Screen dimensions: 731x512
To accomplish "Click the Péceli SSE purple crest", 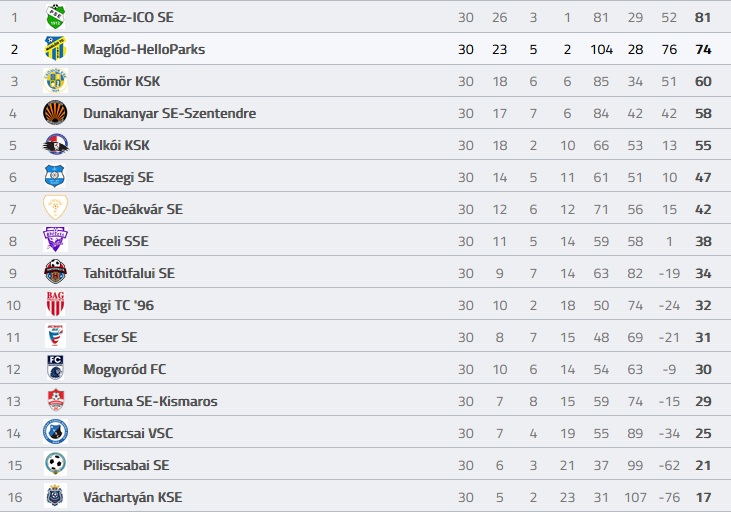I will 55,240.
